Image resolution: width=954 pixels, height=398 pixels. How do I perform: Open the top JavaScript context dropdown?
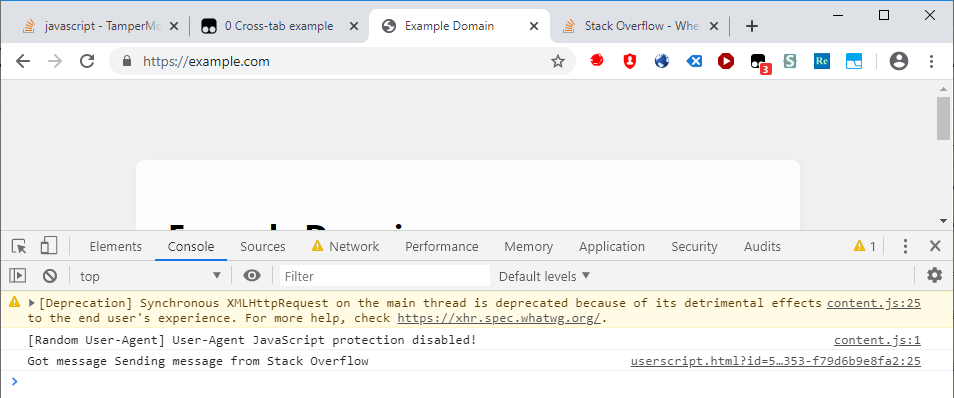[150, 276]
